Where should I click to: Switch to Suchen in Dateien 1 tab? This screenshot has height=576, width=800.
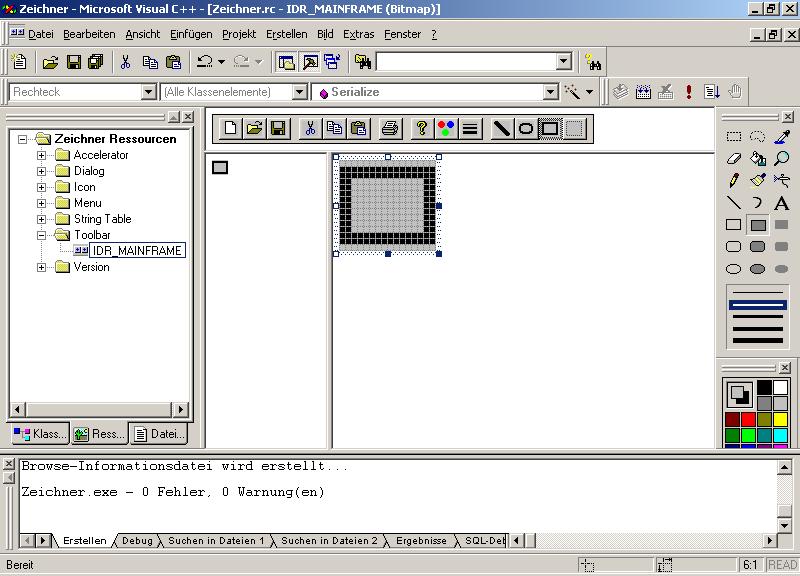click(216, 541)
